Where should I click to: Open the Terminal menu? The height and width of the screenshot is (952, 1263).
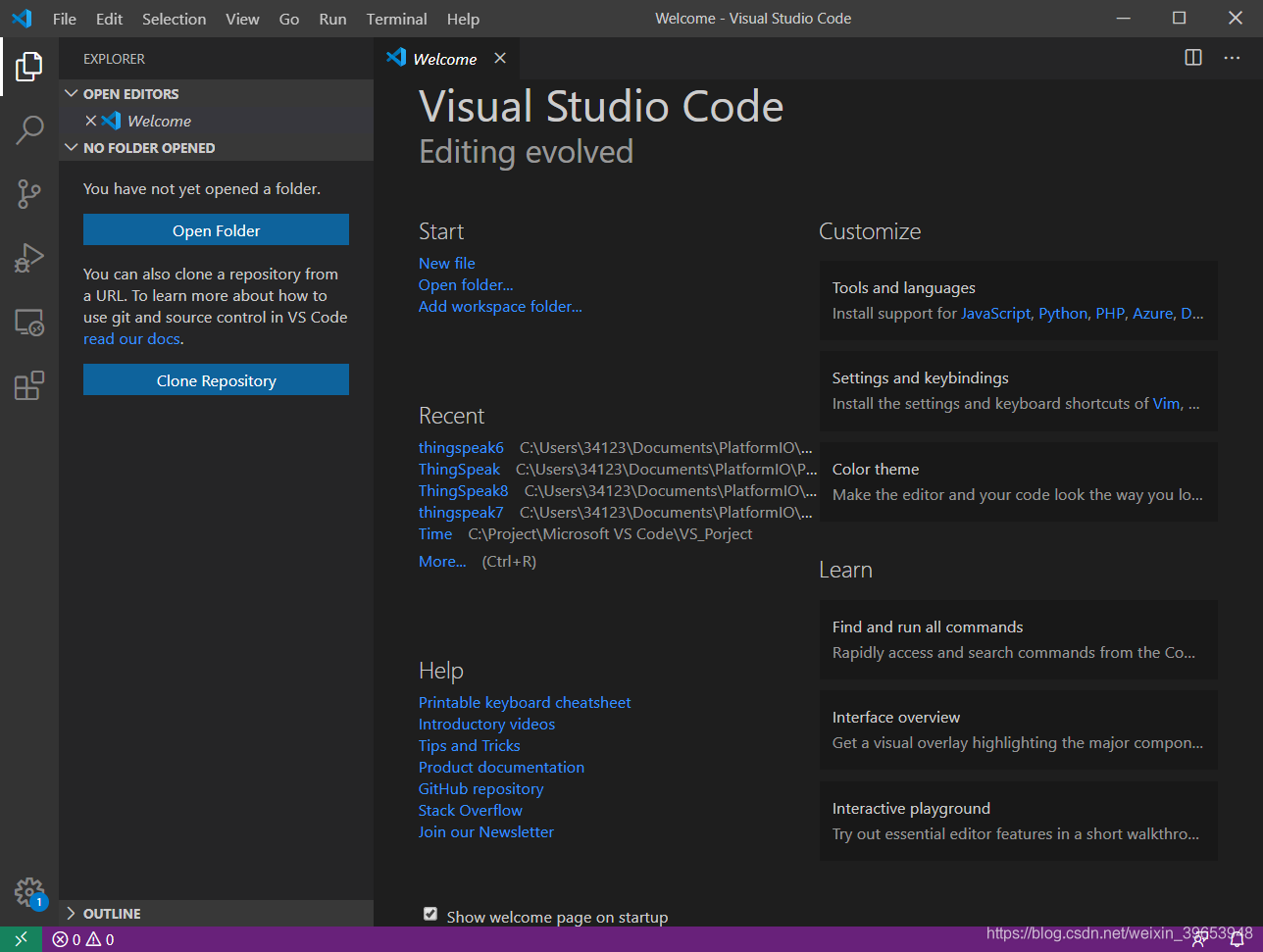click(x=396, y=19)
